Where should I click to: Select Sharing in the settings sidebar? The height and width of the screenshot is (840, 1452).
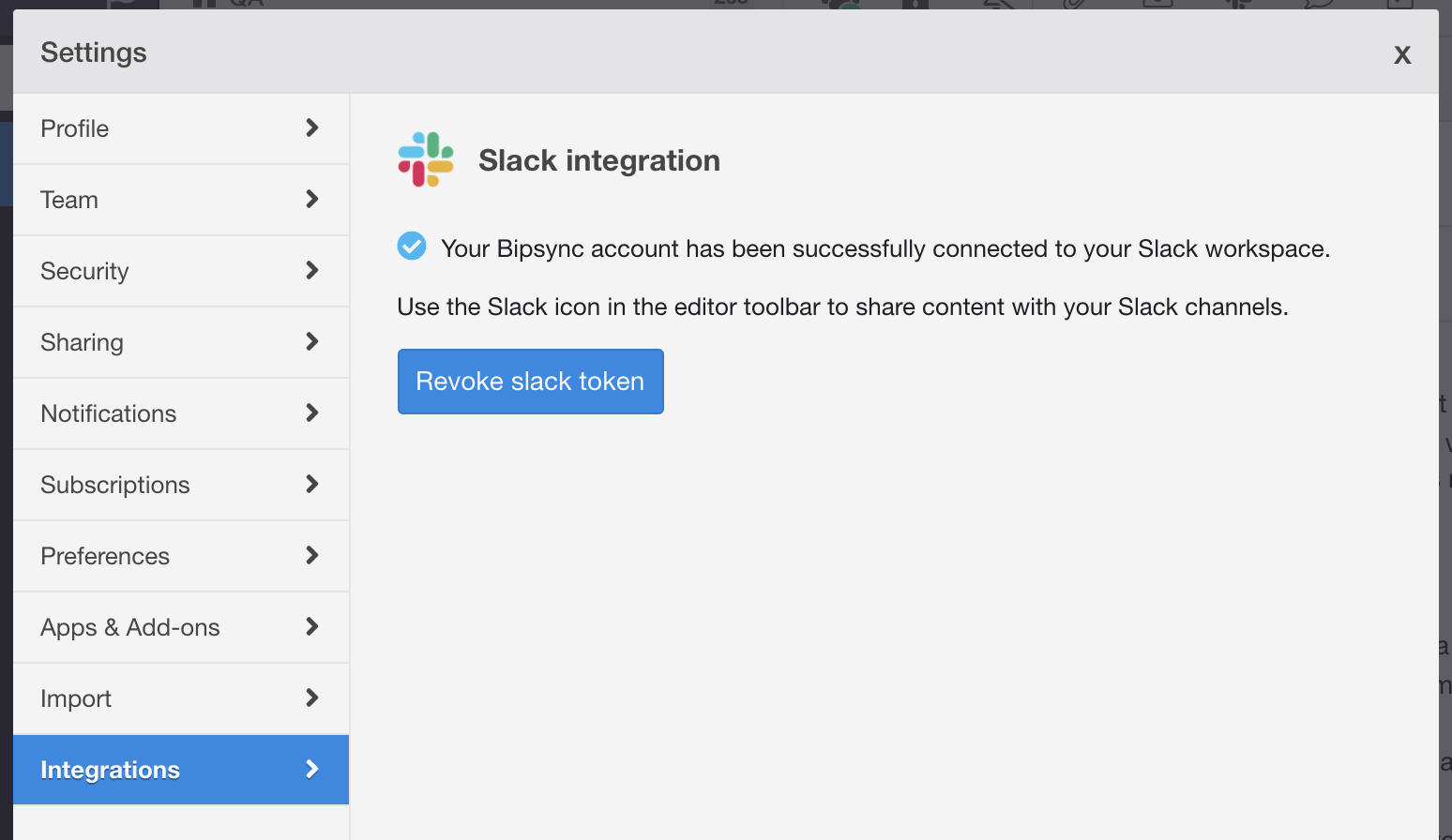(181, 342)
